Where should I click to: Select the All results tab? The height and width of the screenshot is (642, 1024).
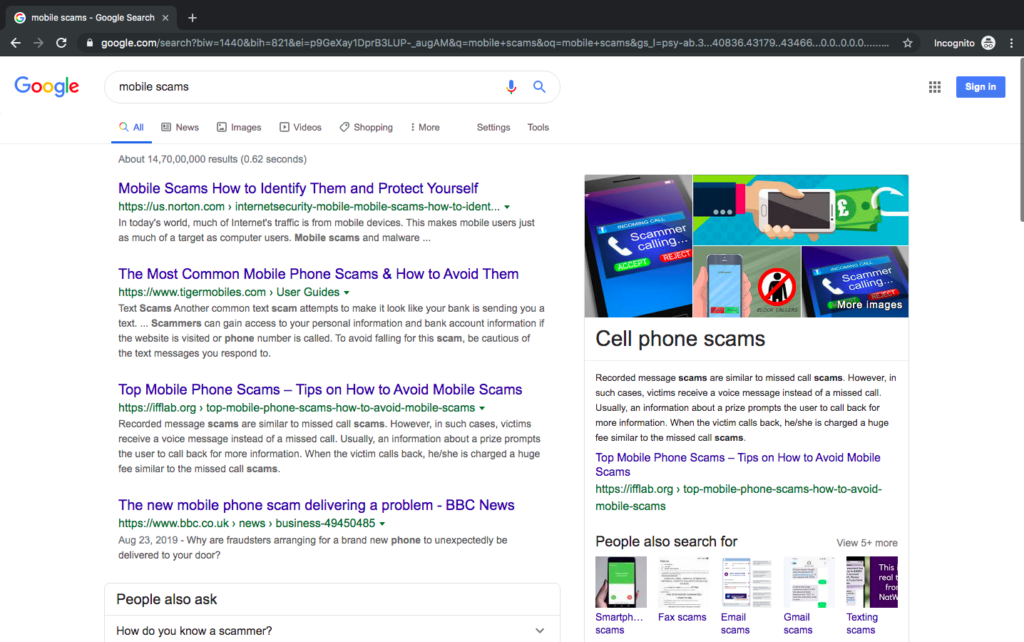coord(131,127)
